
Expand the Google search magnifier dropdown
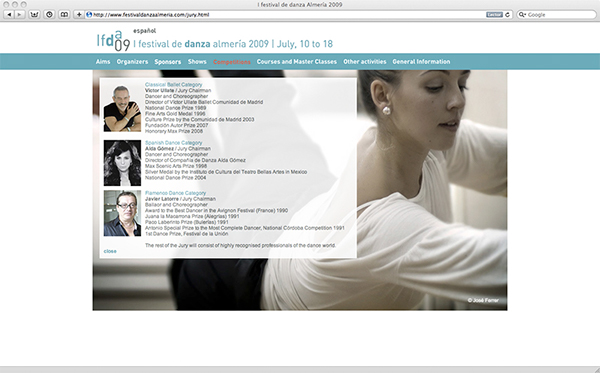click(x=522, y=15)
